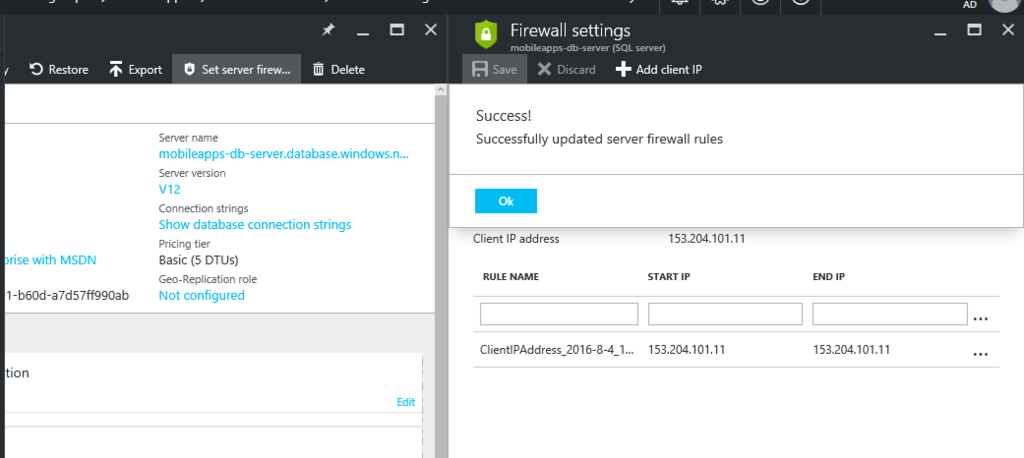The image size is (1024, 458).
Task: Maximize the database blade
Action: coord(396,30)
